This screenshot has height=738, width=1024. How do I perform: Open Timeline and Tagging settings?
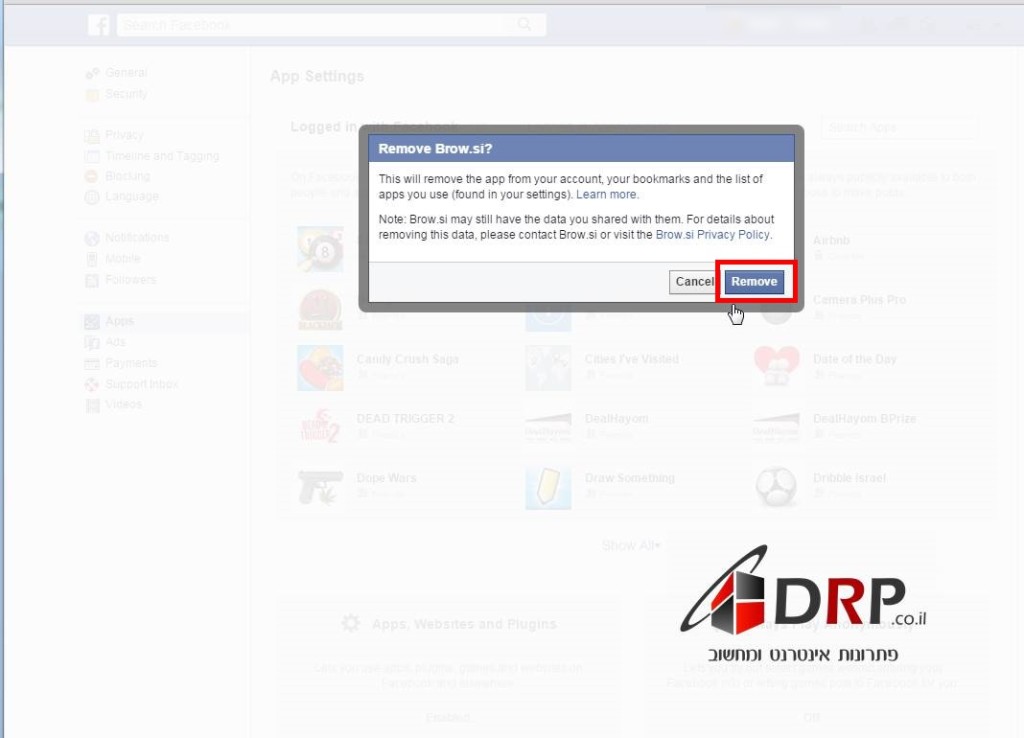161,156
